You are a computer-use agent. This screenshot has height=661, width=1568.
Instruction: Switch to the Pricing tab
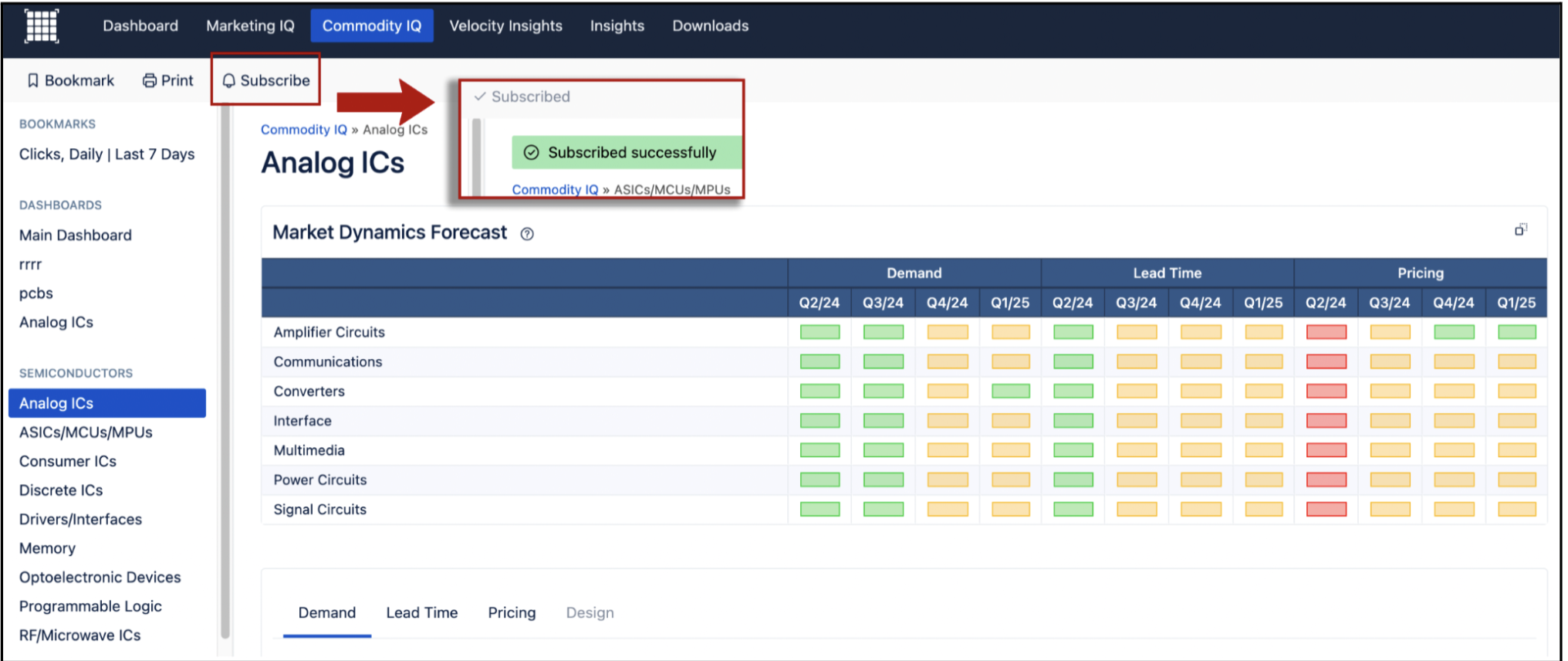click(512, 612)
